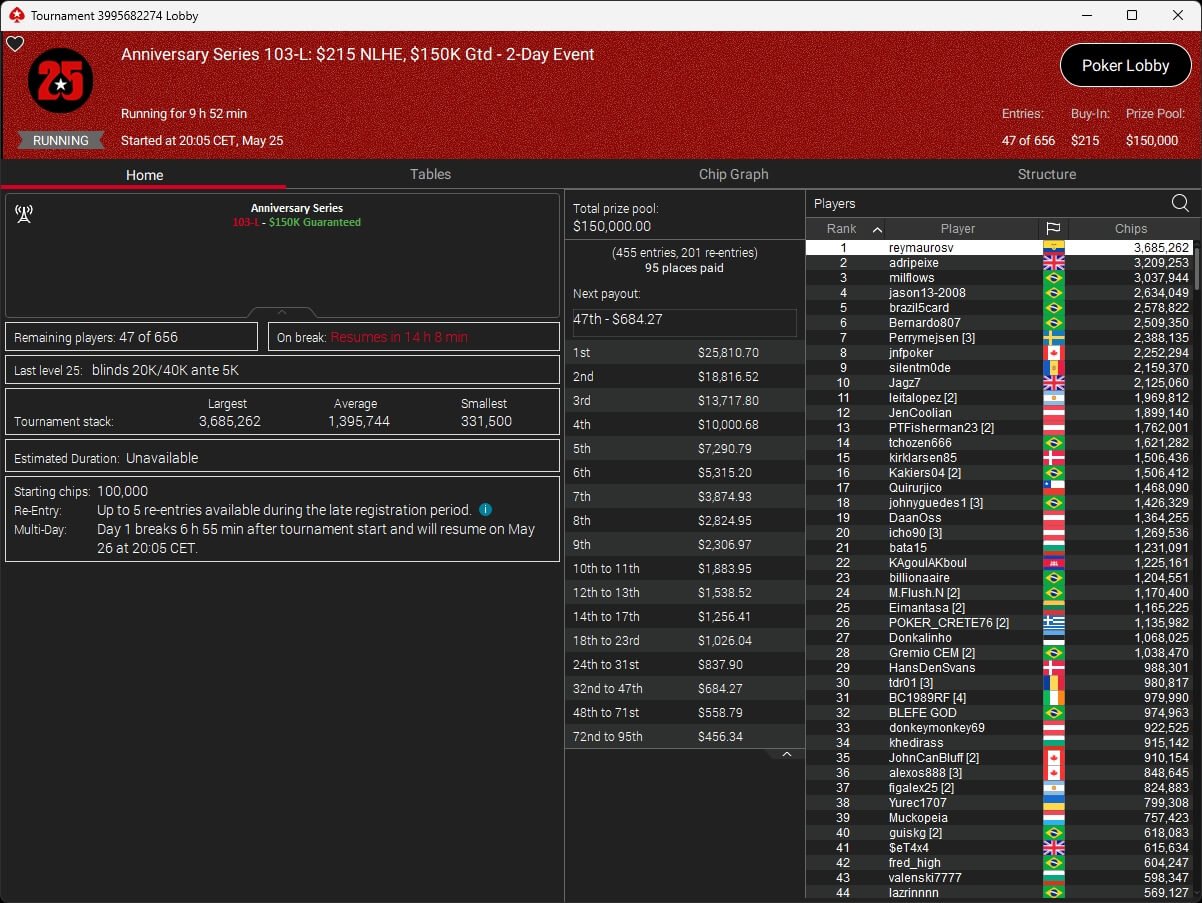Click jnfpoker's Canada flag icon
The height and width of the screenshot is (903, 1202).
1053,353
